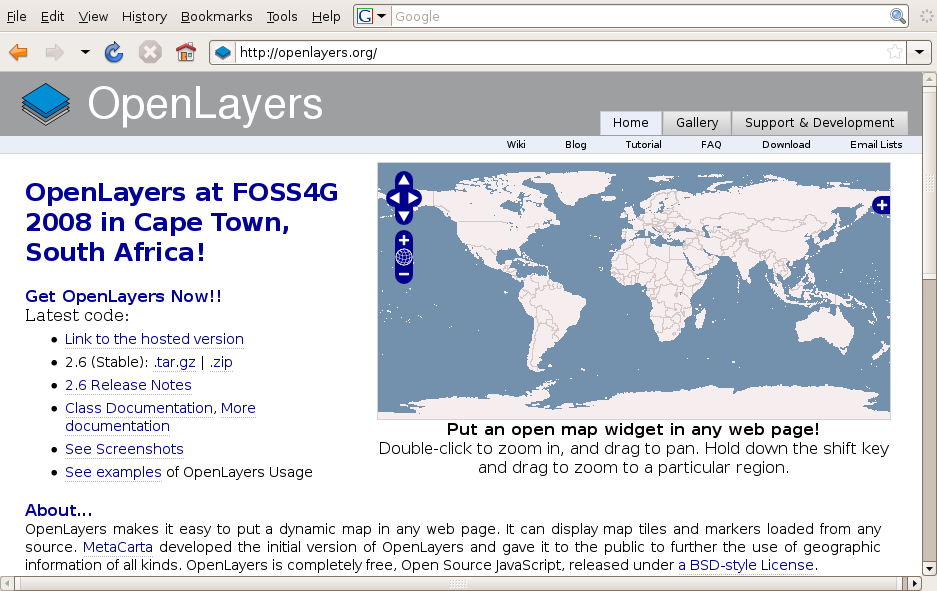Pan the map north with the up arrow
This screenshot has height=591, width=937.
point(404,181)
